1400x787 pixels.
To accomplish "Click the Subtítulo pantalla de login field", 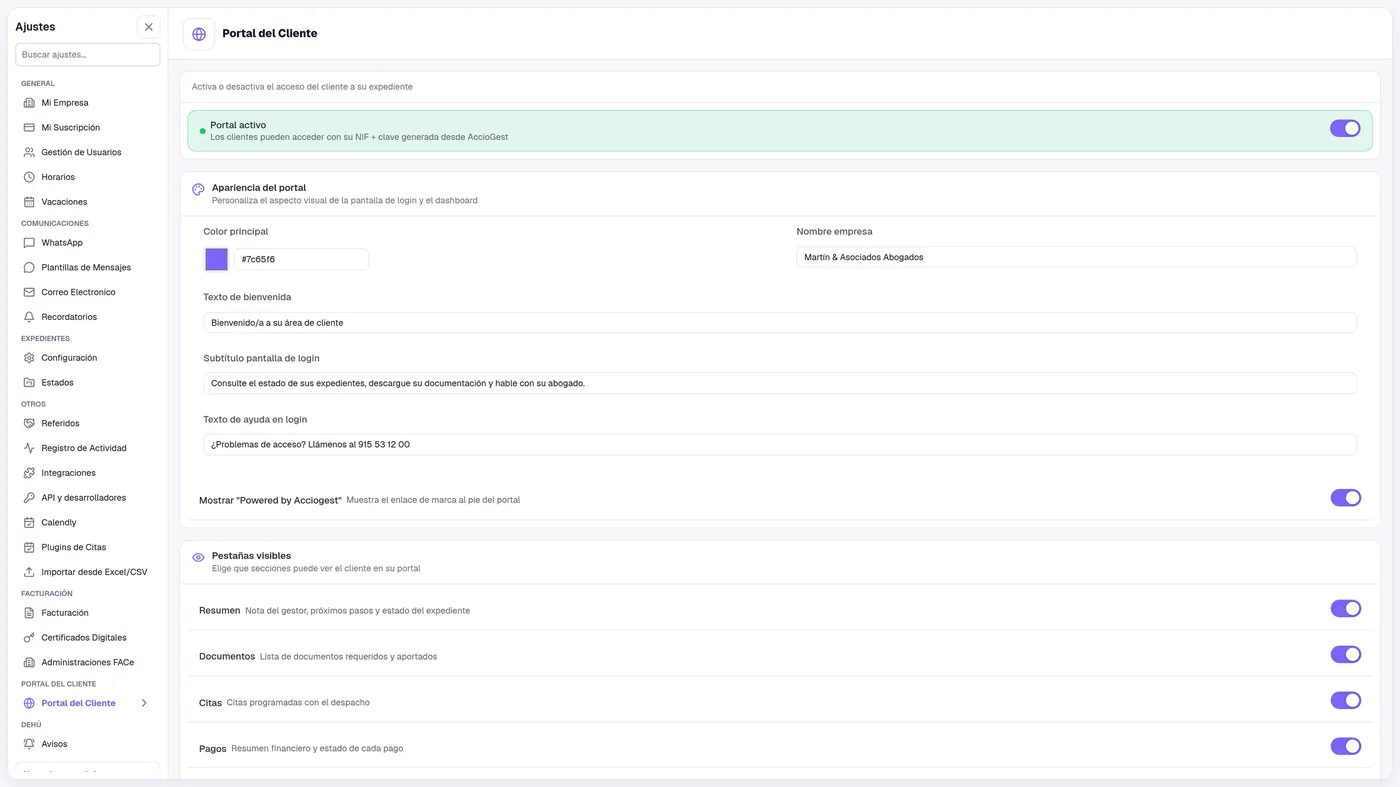I will (780, 383).
